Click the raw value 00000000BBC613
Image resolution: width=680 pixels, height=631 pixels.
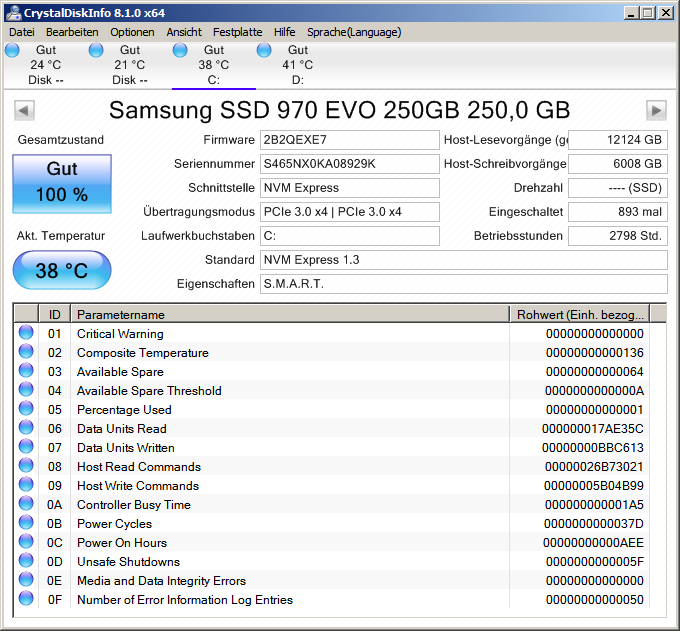click(592, 448)
